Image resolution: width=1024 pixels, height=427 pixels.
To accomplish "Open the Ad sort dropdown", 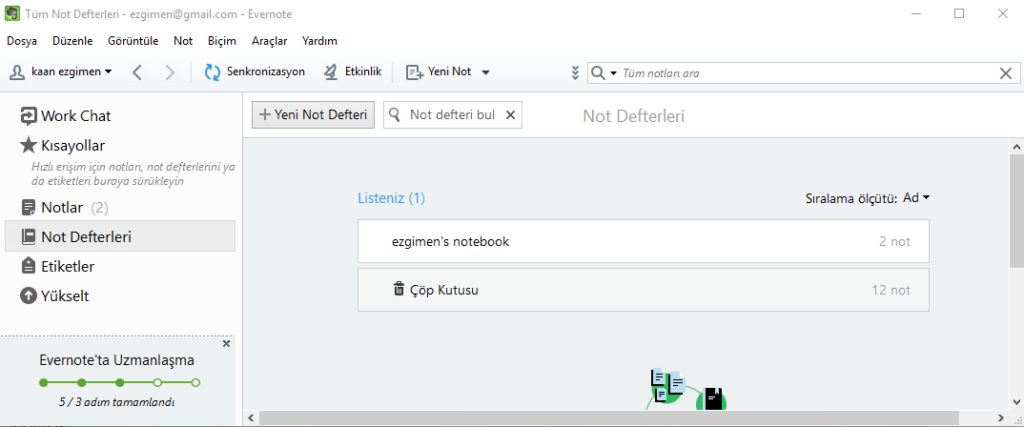I will (916, 198).
